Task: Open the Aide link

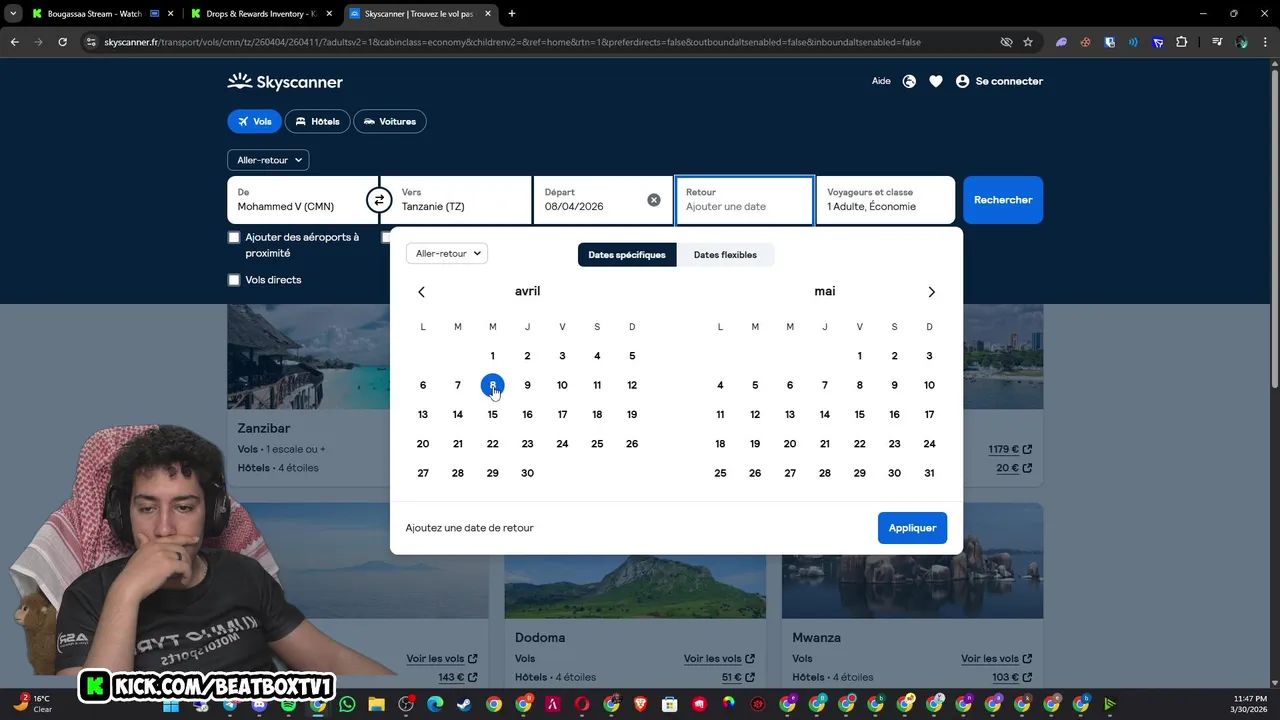Action: pos(881,81)
